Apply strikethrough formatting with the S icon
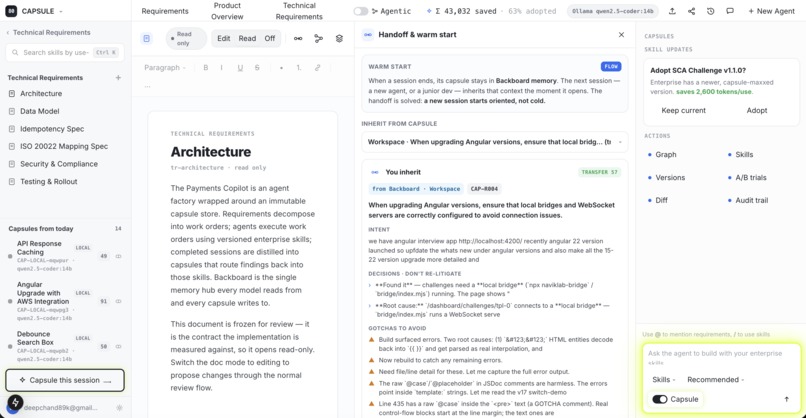This screenshot has width=806, height=418. 257,67
